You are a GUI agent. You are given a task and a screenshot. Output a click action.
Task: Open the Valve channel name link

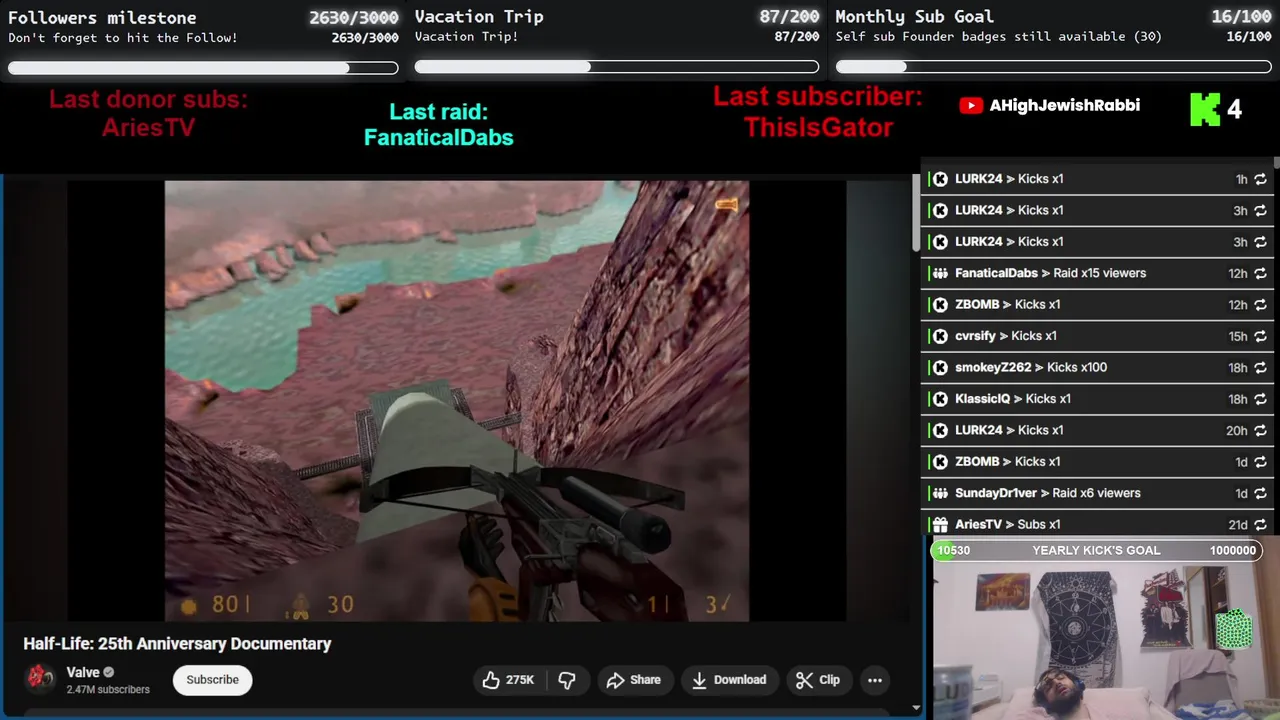point(83,672)
